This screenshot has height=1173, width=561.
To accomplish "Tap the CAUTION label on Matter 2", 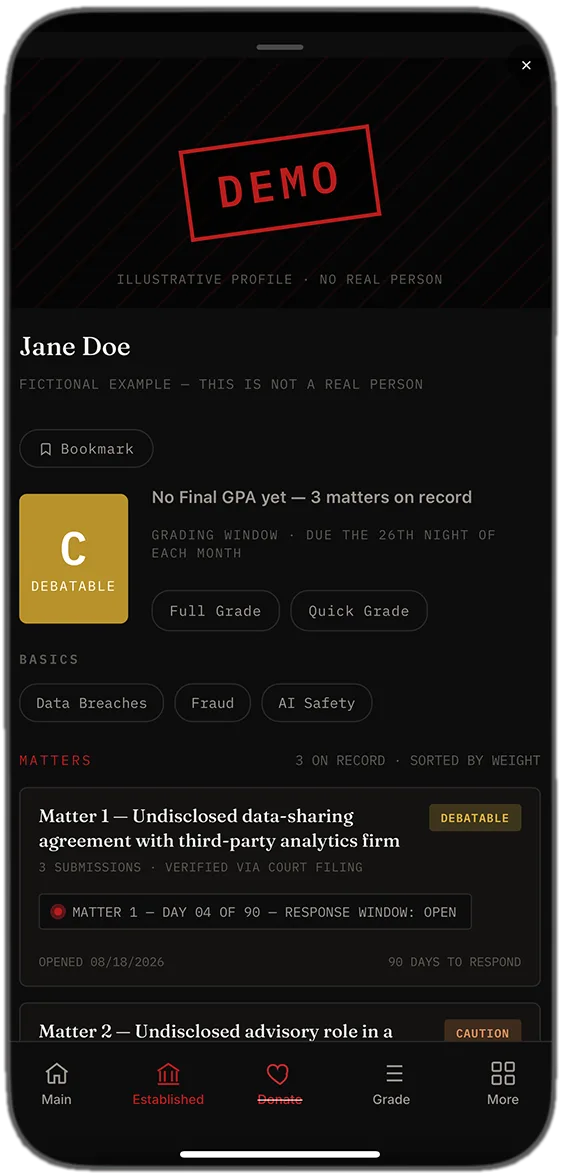I will point(482,1032).
